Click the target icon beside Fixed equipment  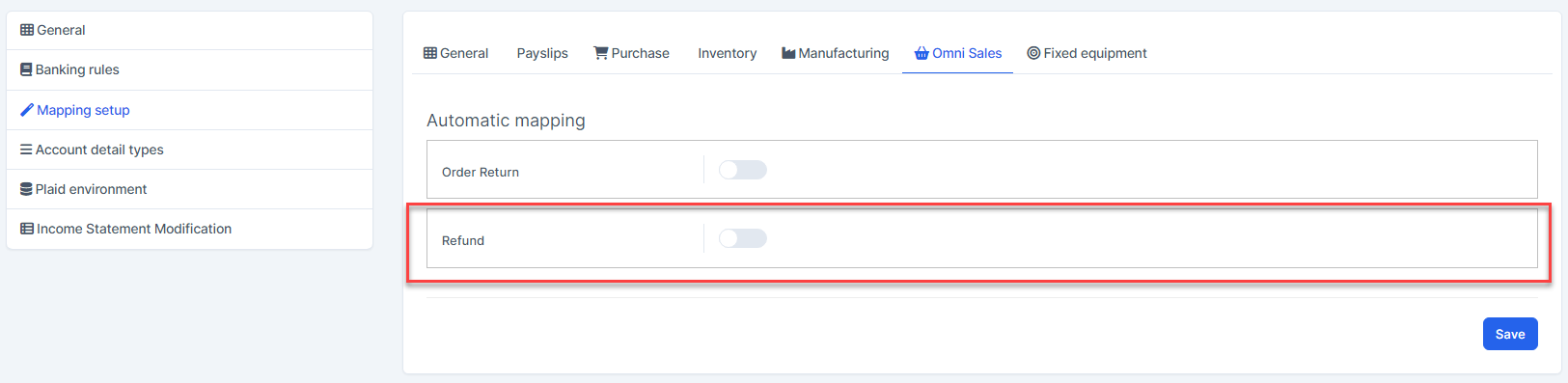[1033, 53]
